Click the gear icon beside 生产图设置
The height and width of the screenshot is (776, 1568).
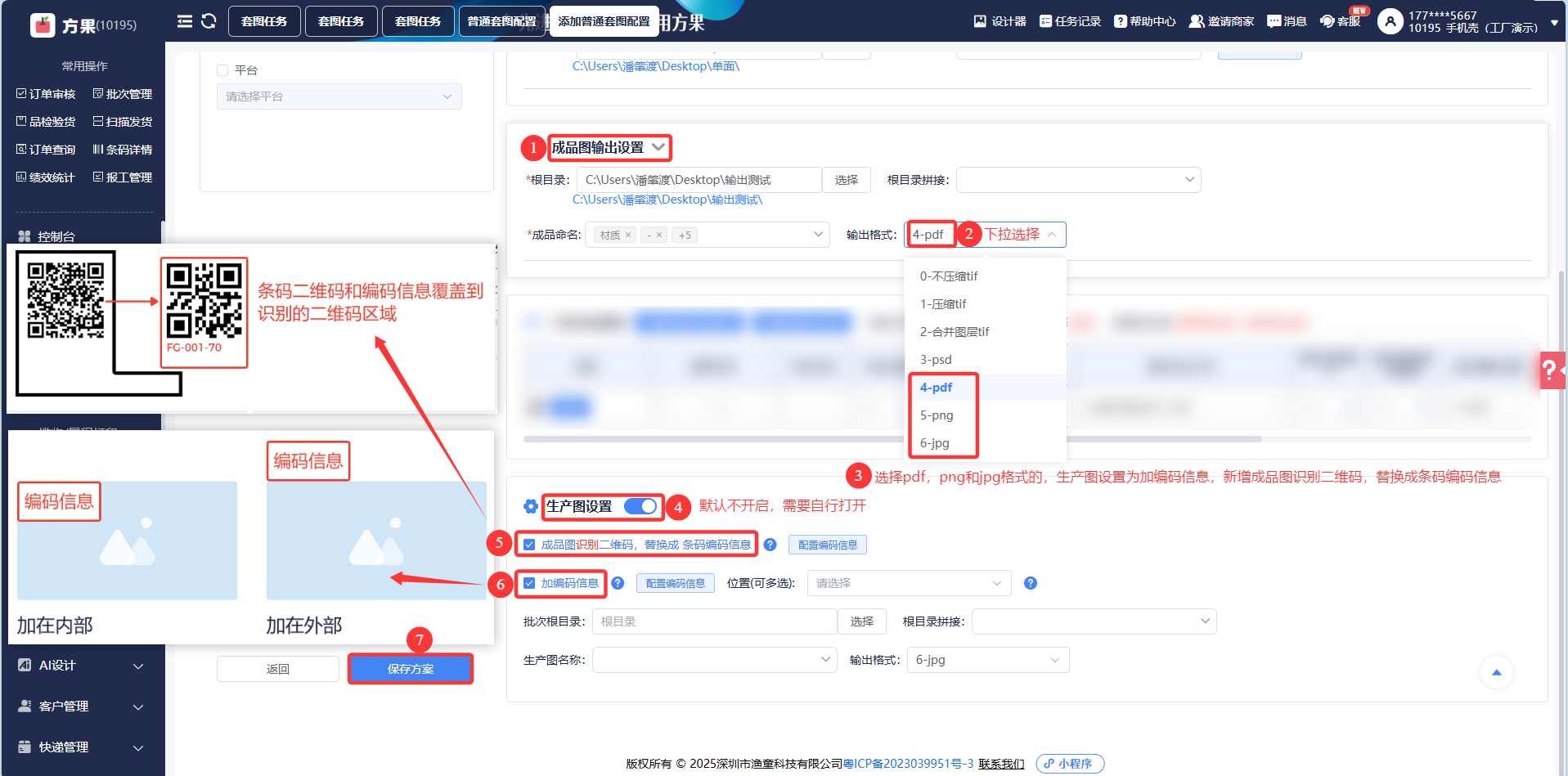pos(531,506)
